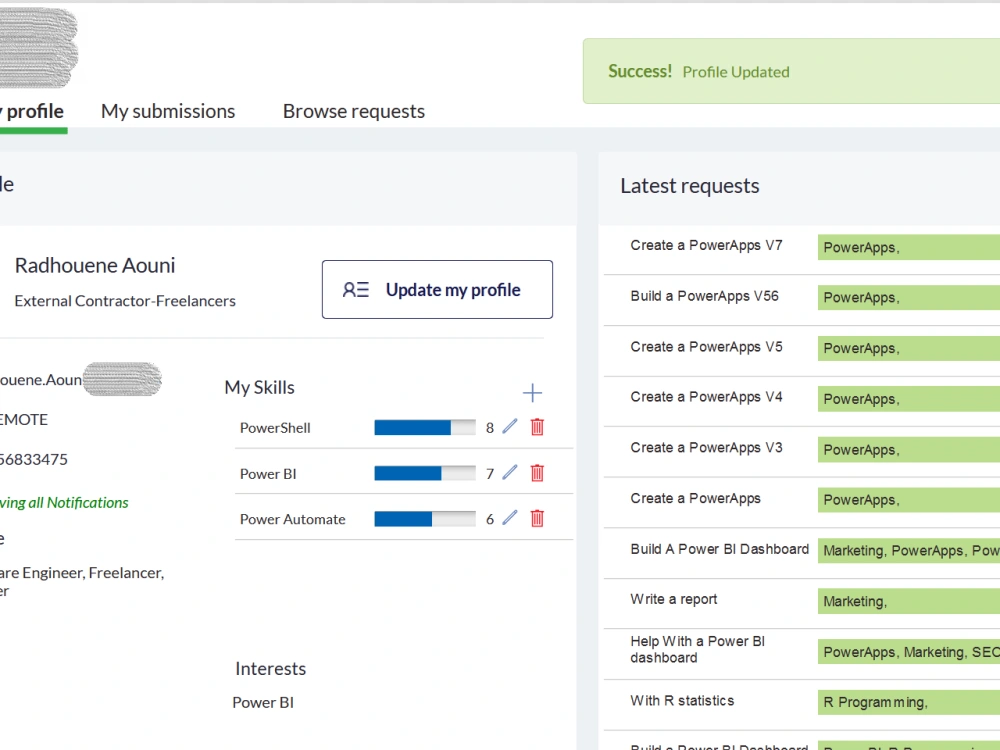Click the Power Automate skill name
Image resolution: width=1000 pixels, height=750 pixels.
(292, 519)
